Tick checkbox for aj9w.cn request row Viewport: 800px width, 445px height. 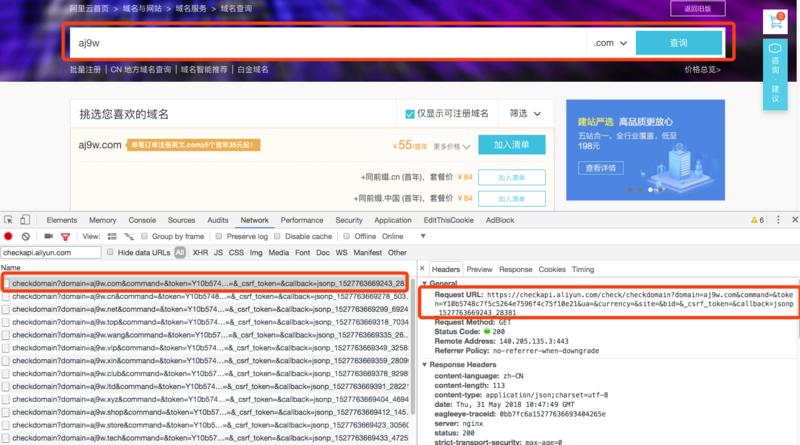click(x=6, y=296)
